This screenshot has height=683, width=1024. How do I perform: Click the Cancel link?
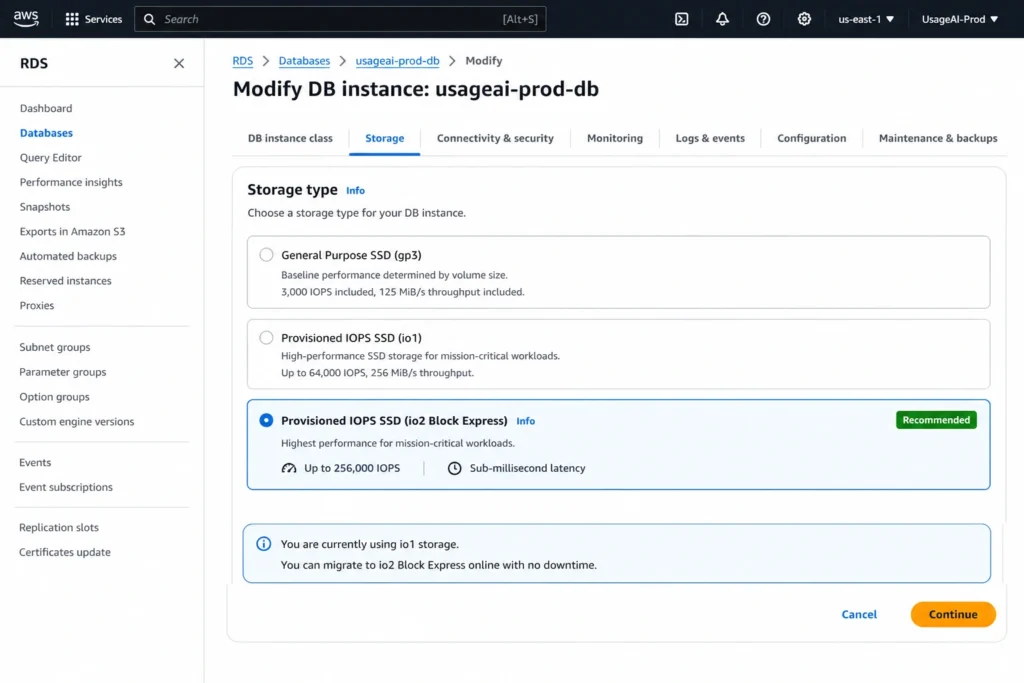[x=859, y=614]
